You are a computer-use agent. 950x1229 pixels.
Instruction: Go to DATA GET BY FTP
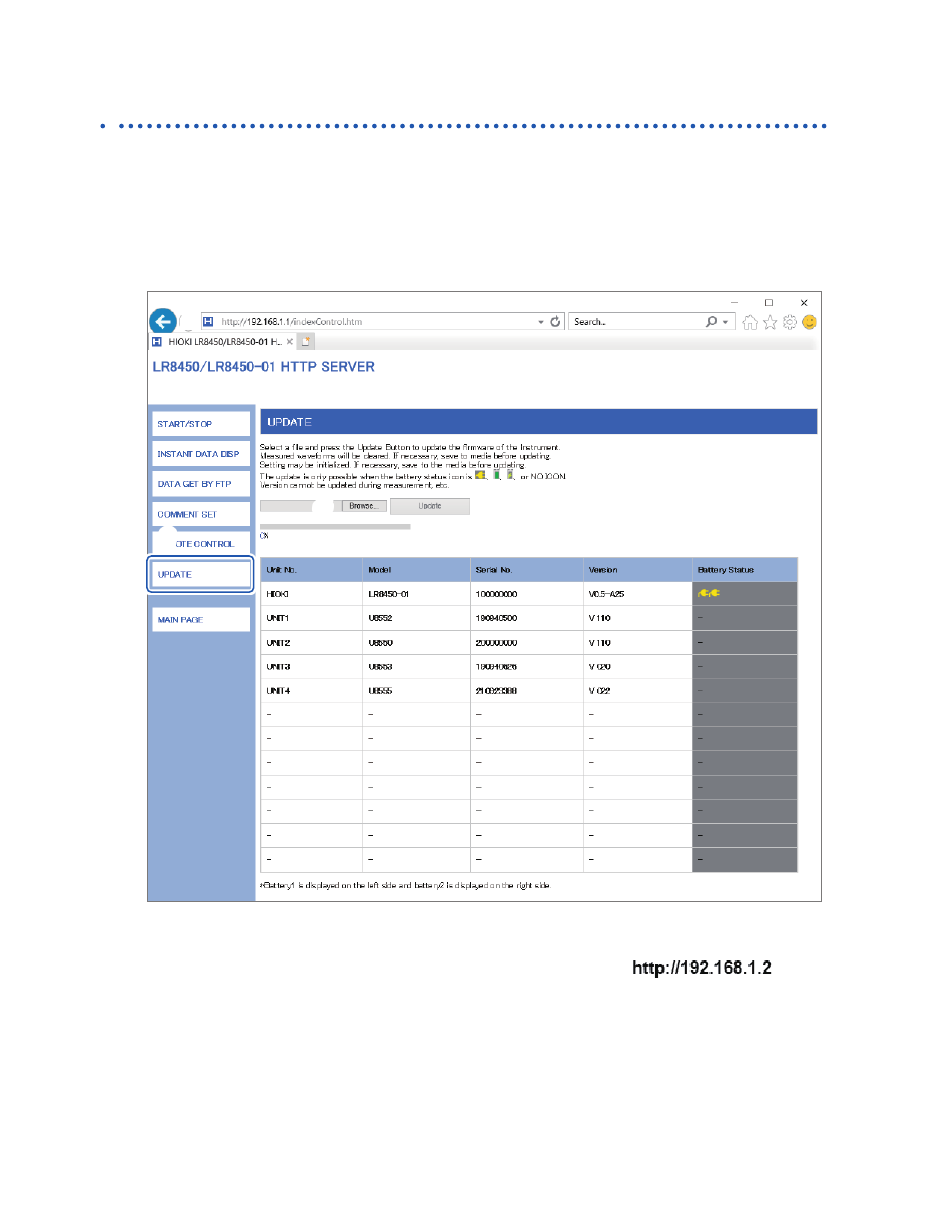point(200,484)
